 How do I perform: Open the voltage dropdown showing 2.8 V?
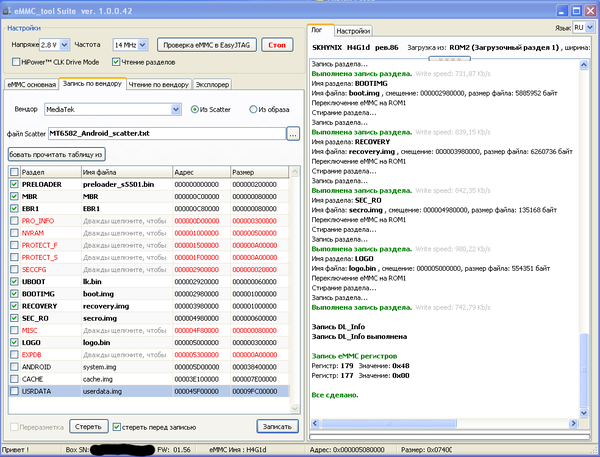click(x=64, y=45)
